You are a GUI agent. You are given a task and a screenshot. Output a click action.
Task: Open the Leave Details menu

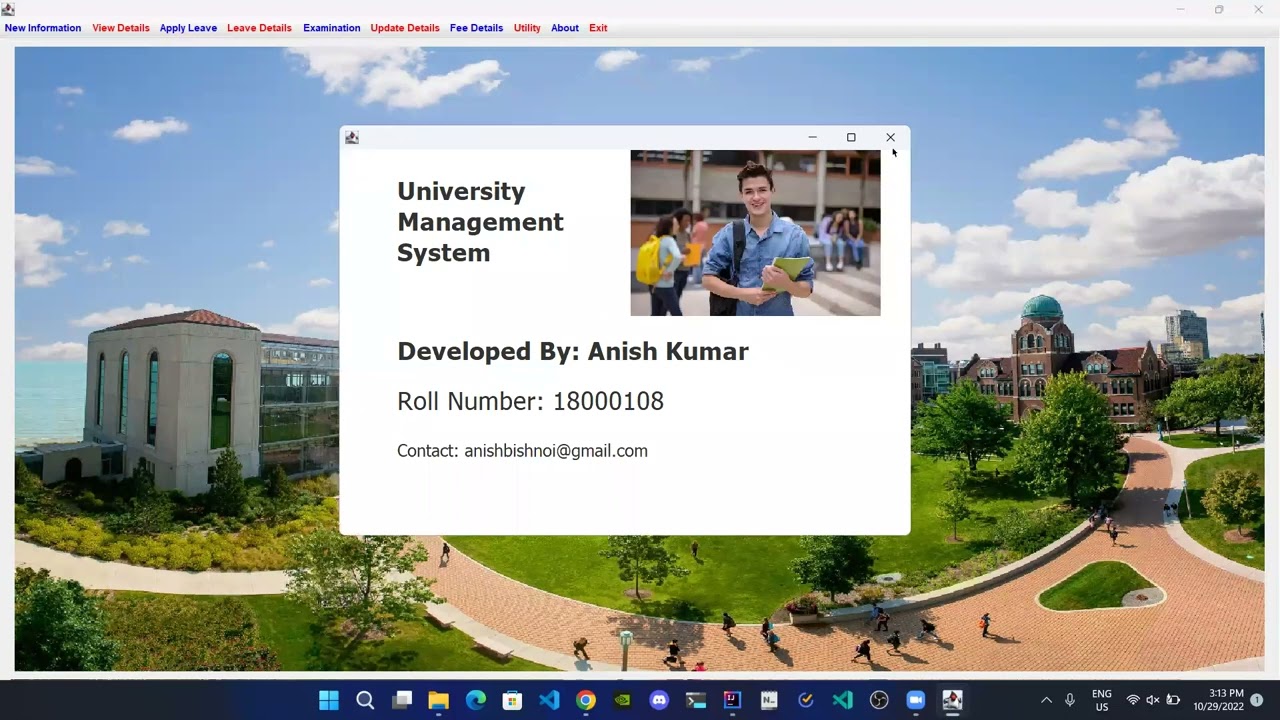[x=259, y=28]
